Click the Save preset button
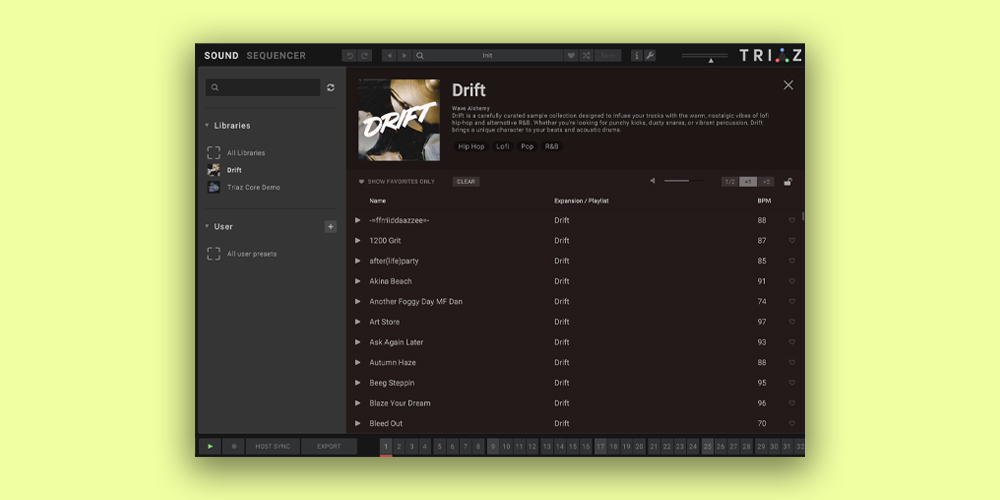This screenshot has height=500, width=1000. point(608,55)
